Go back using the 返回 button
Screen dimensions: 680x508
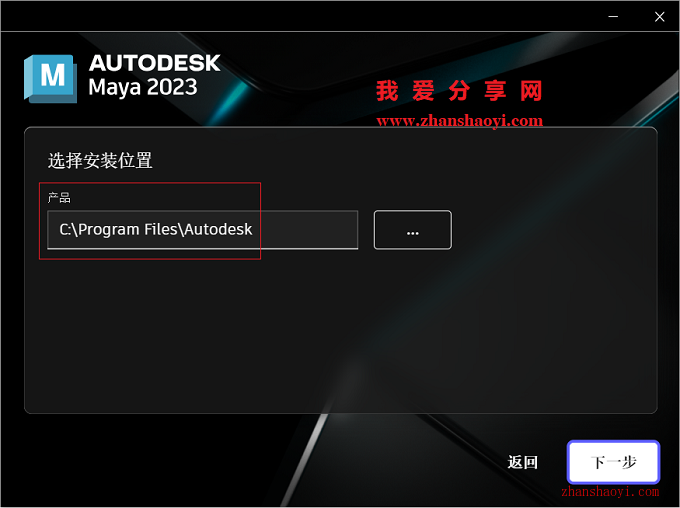tap(523, 462)
